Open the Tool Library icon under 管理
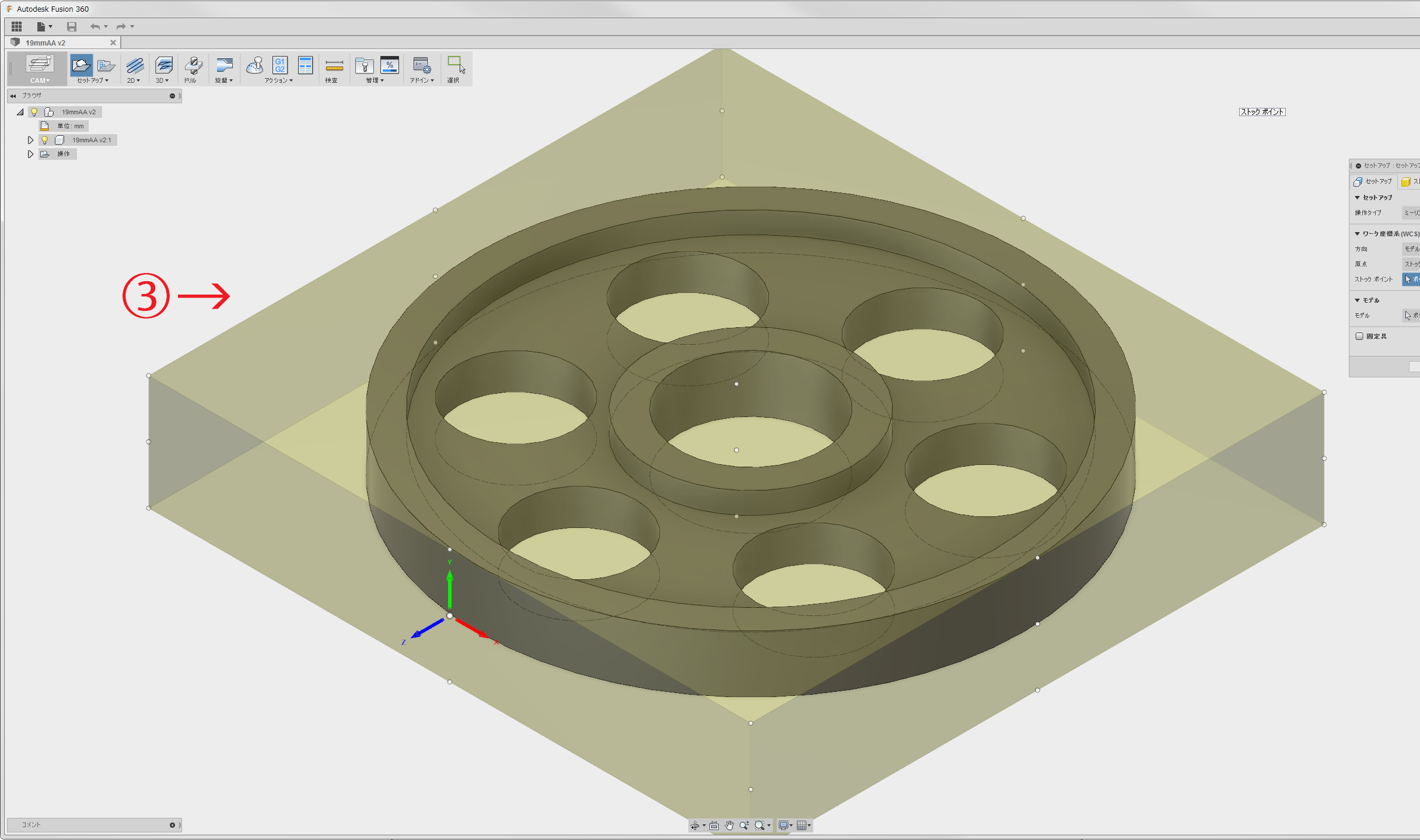 (x=364, y=65)
